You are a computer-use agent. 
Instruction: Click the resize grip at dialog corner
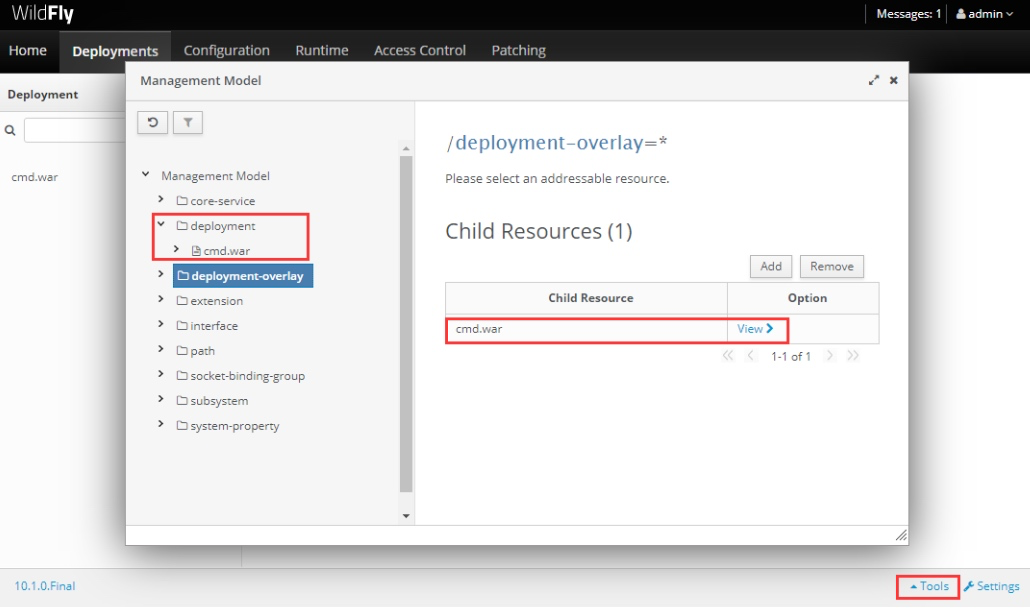tap(901, 536)
